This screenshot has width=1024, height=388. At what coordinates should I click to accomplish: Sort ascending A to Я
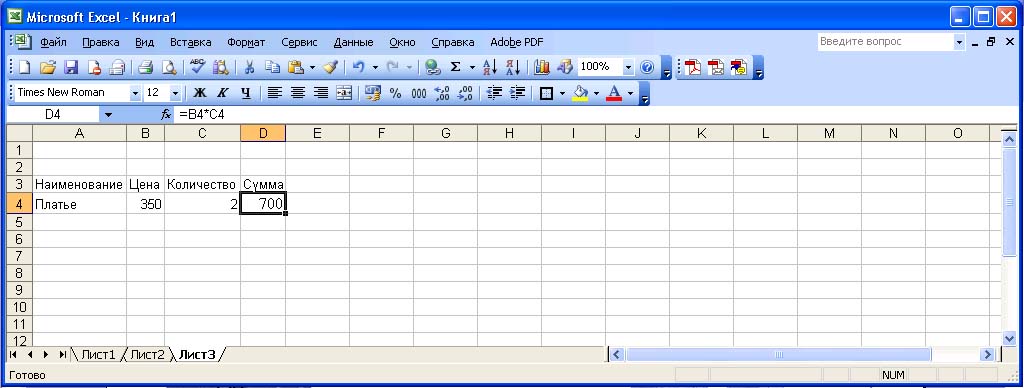pyautogui.click(x=490, y=67)
